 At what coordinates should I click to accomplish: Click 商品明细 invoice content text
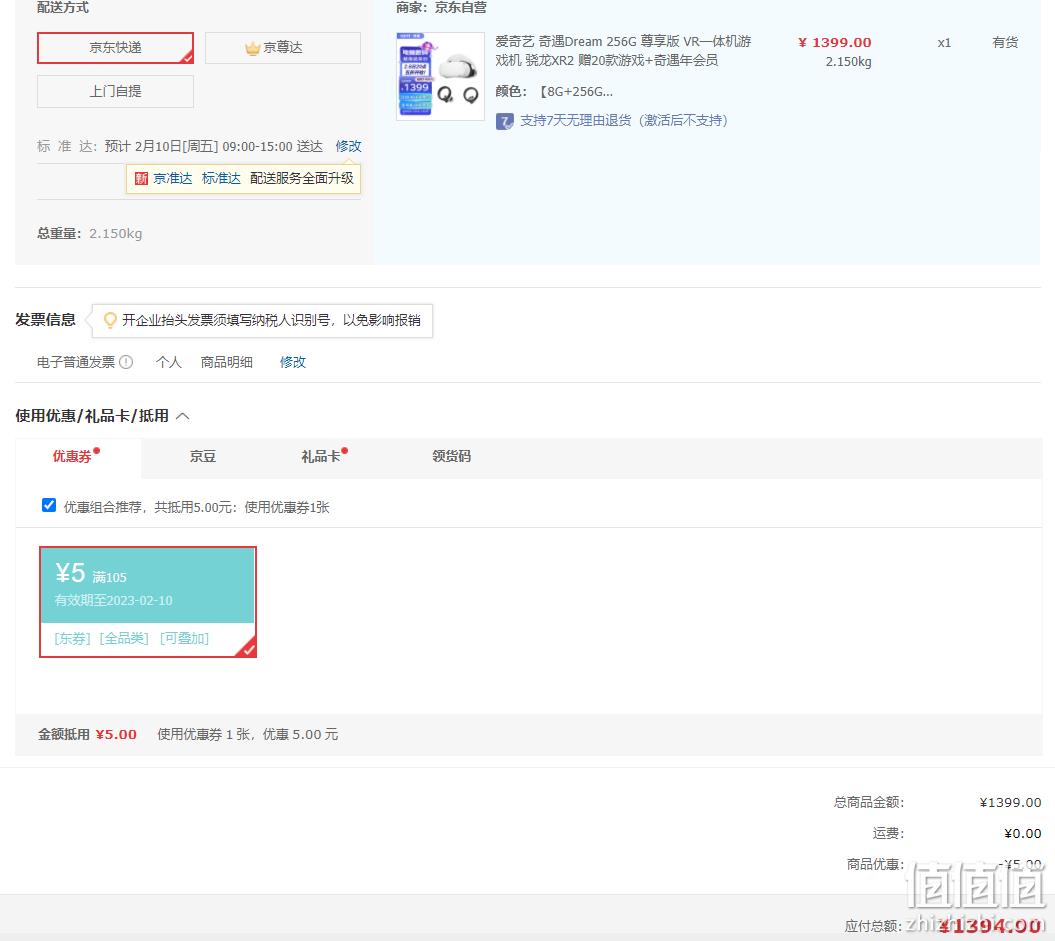226,362
